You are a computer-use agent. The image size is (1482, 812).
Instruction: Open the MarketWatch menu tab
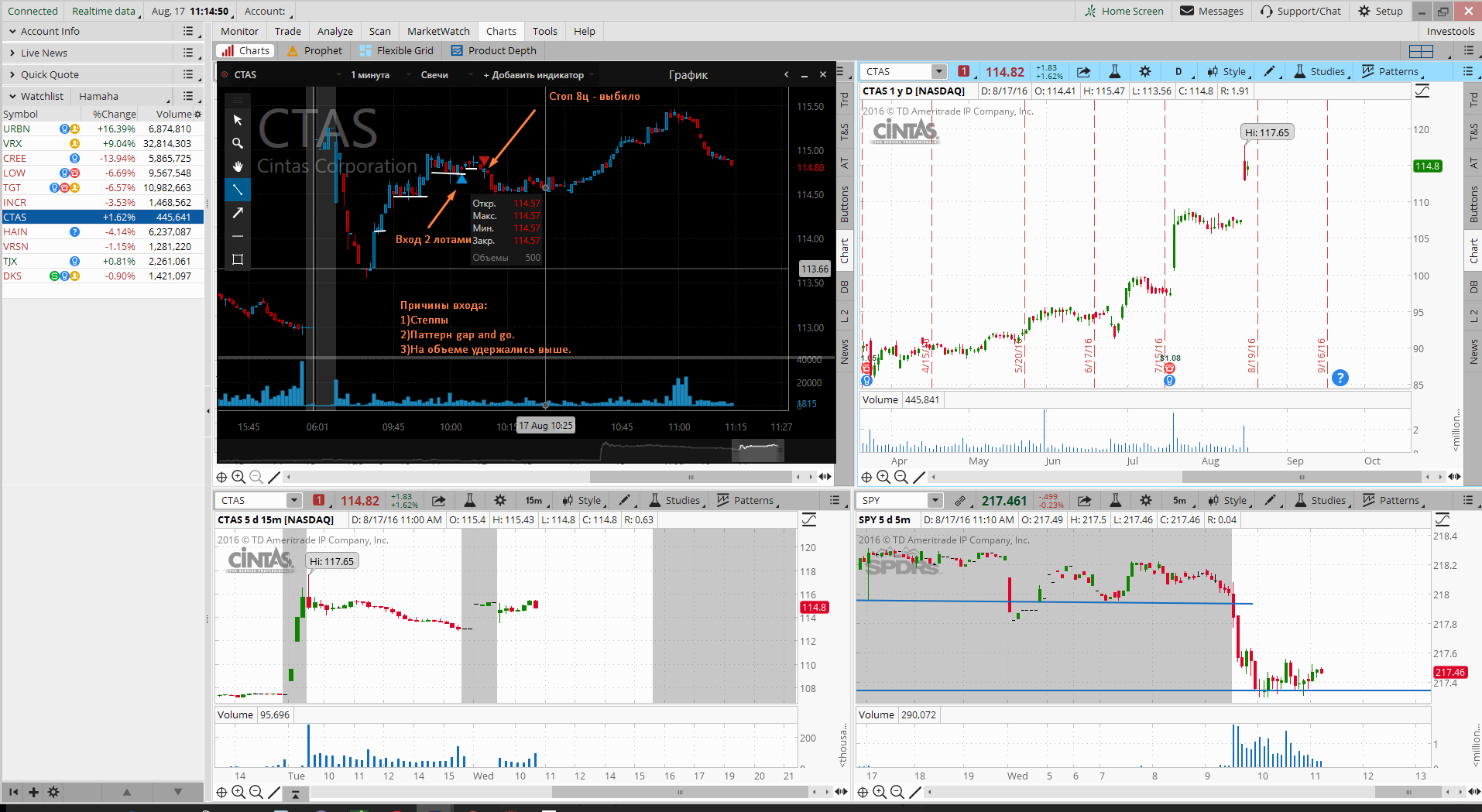pyautogui.click(x=438, y=32)
